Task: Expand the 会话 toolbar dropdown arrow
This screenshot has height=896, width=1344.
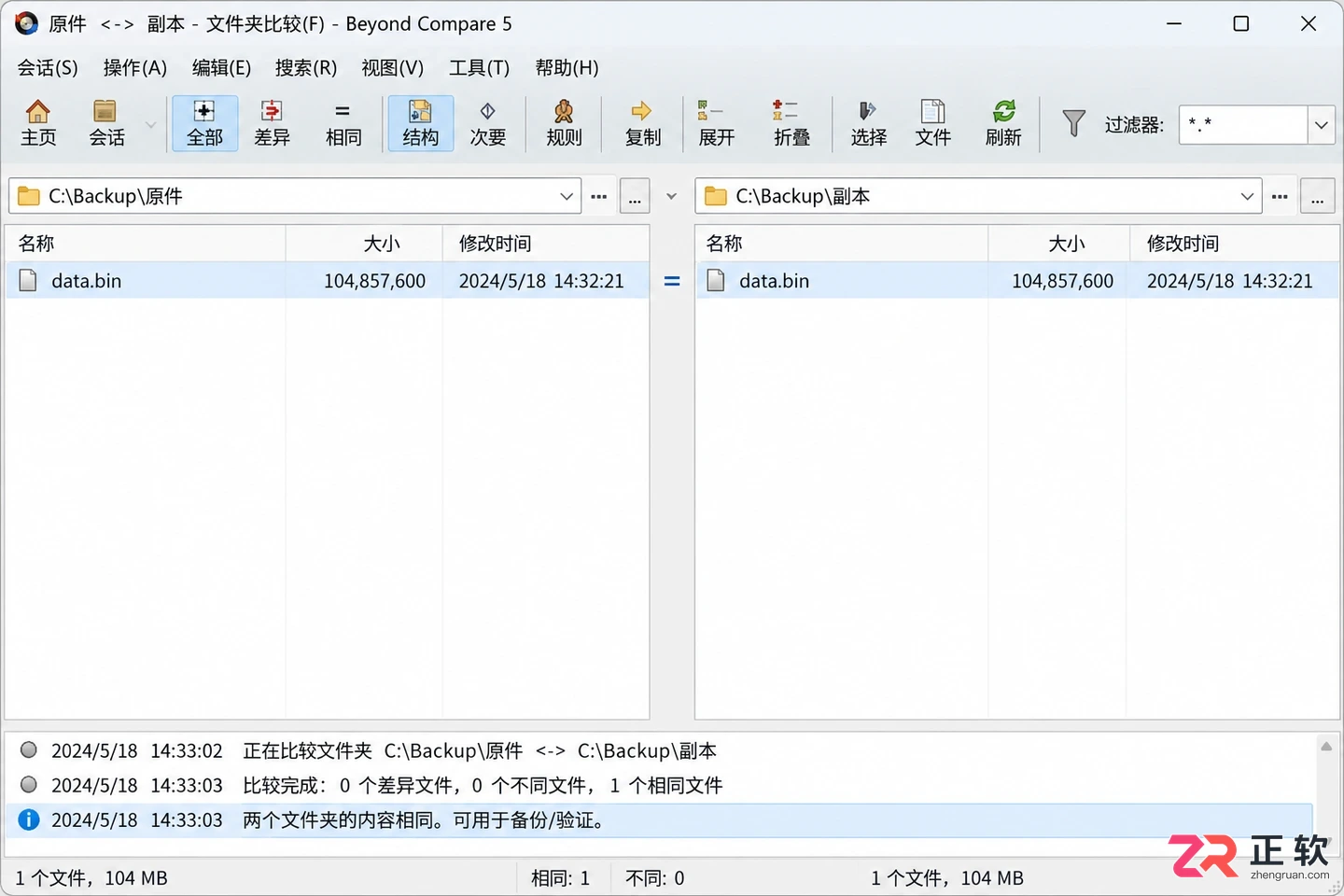Action: 150,124
